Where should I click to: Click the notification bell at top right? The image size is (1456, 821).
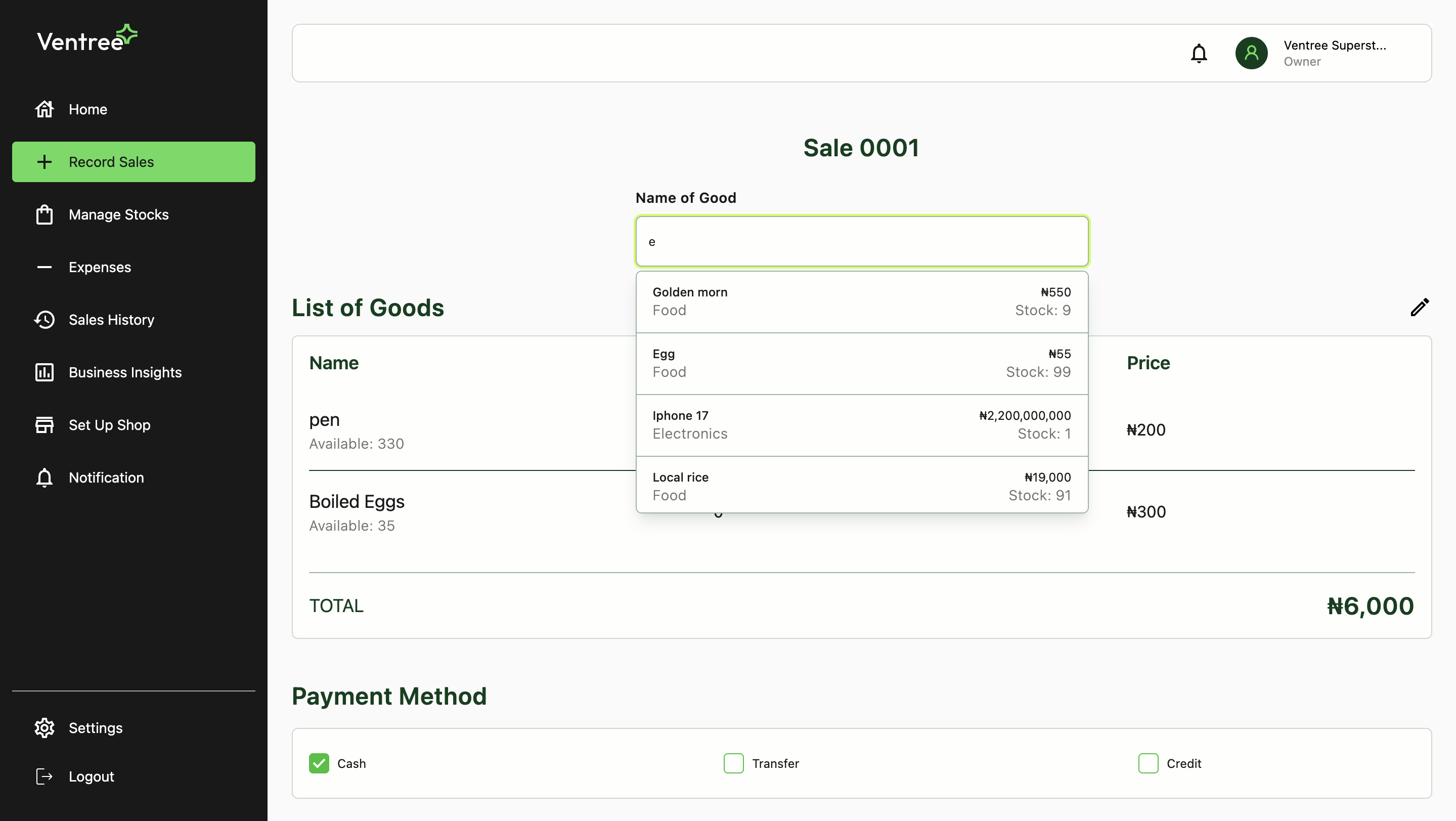tap(1199, 53)
